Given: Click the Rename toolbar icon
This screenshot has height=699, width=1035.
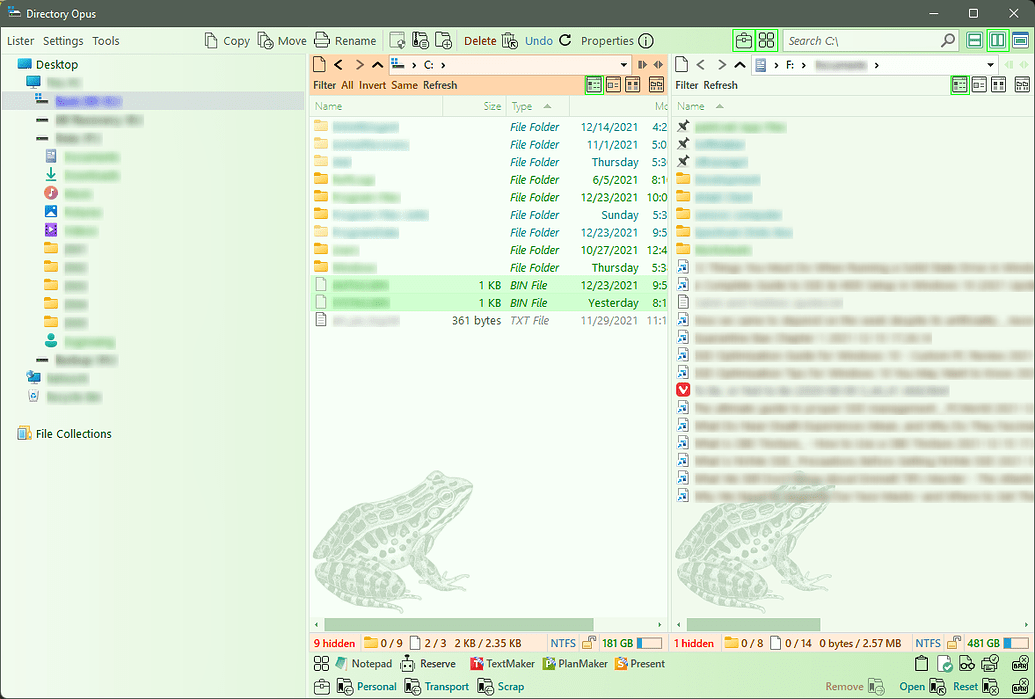Looking at the screenshot, I should coord(321,41).
